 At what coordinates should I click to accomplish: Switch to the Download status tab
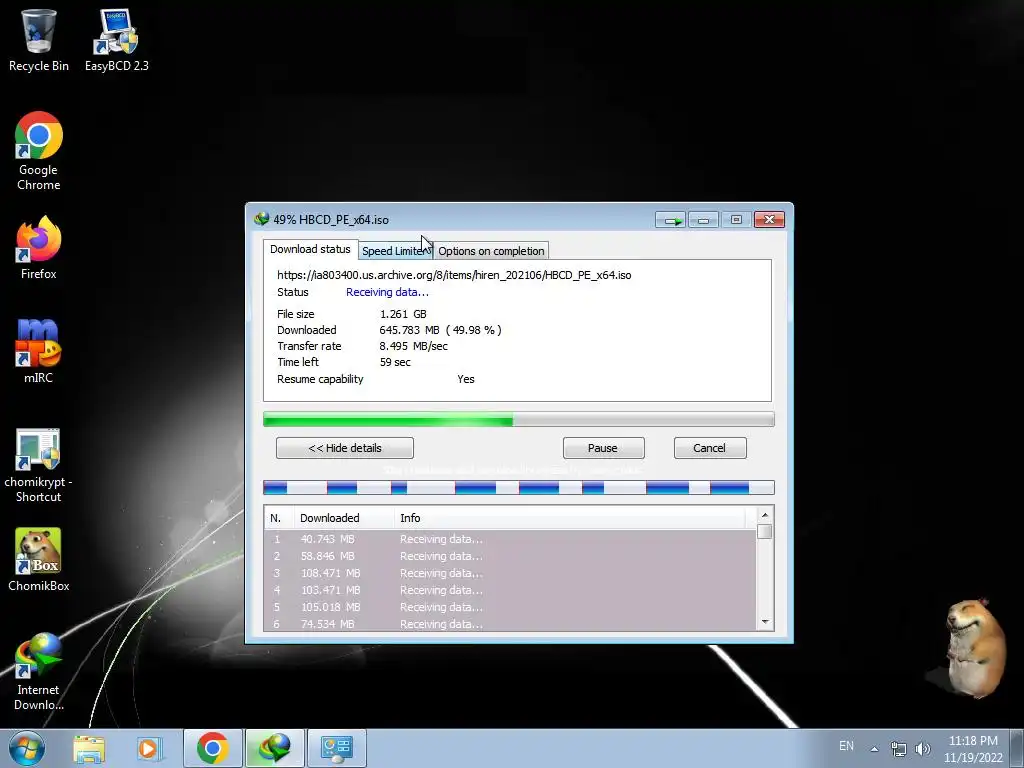310,249
